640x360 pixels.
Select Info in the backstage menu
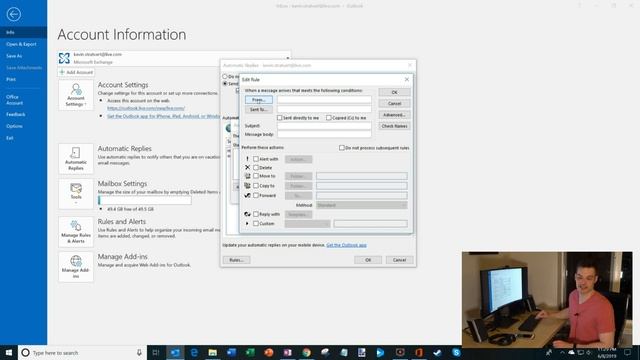[23, 32]
